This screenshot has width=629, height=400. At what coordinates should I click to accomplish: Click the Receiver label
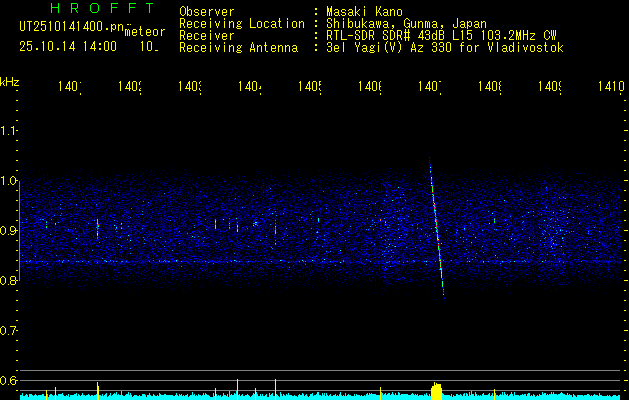point(207,36)
